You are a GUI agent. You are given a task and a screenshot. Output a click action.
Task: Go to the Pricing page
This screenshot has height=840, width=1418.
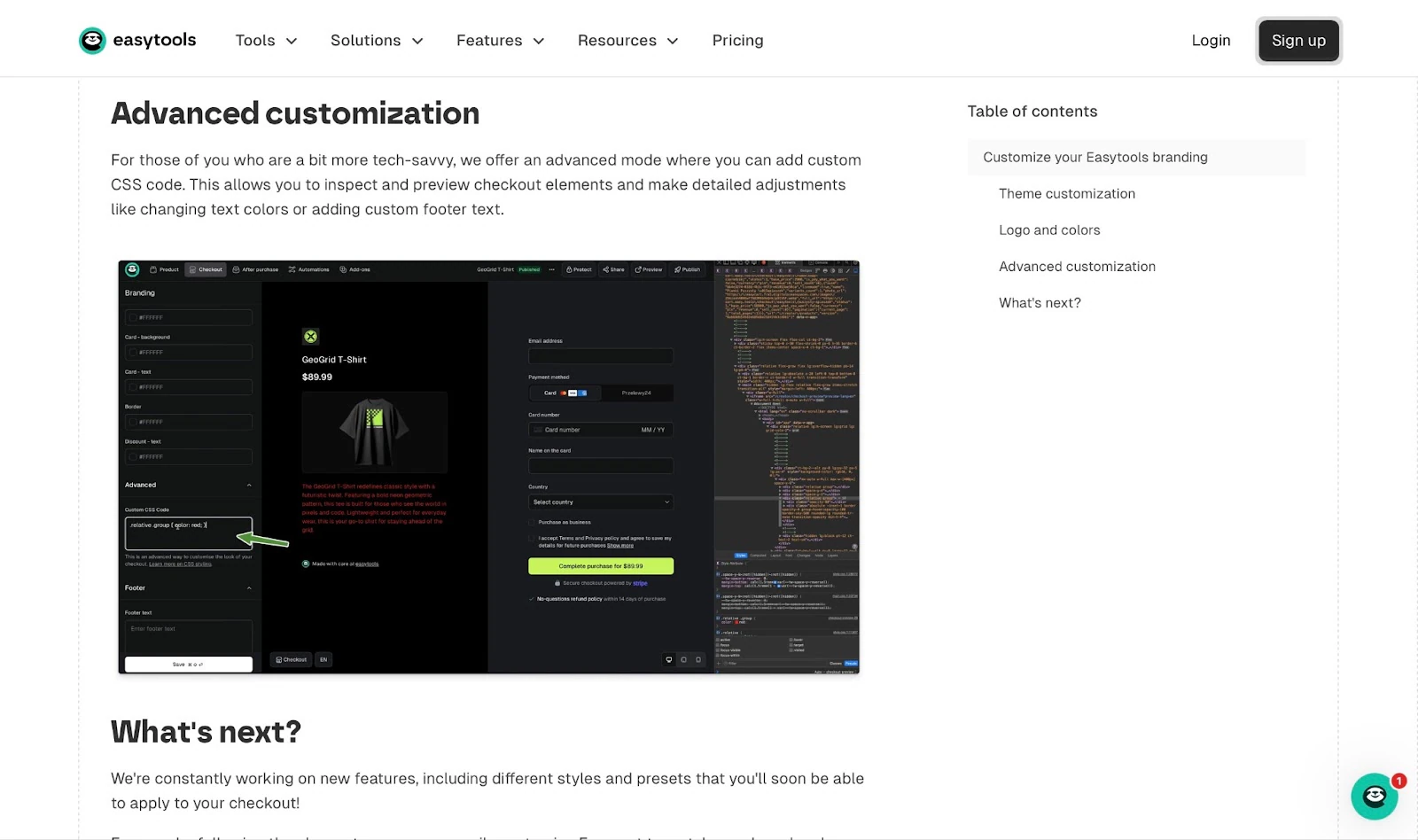(737, 41)
